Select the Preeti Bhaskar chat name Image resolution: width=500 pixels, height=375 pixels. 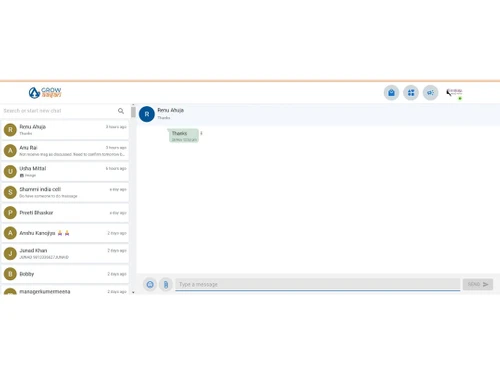click(36, 213)
